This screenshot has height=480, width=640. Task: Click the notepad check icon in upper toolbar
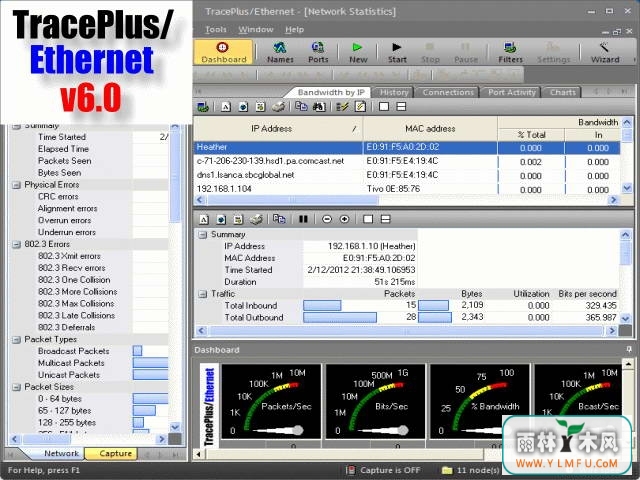point(360,107)
